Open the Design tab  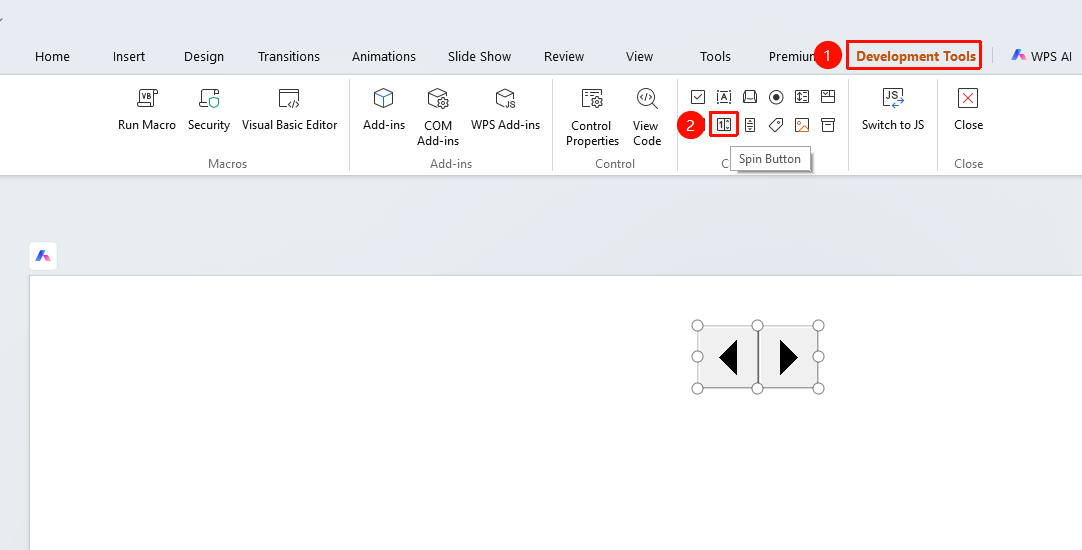(x=204, y=57)
